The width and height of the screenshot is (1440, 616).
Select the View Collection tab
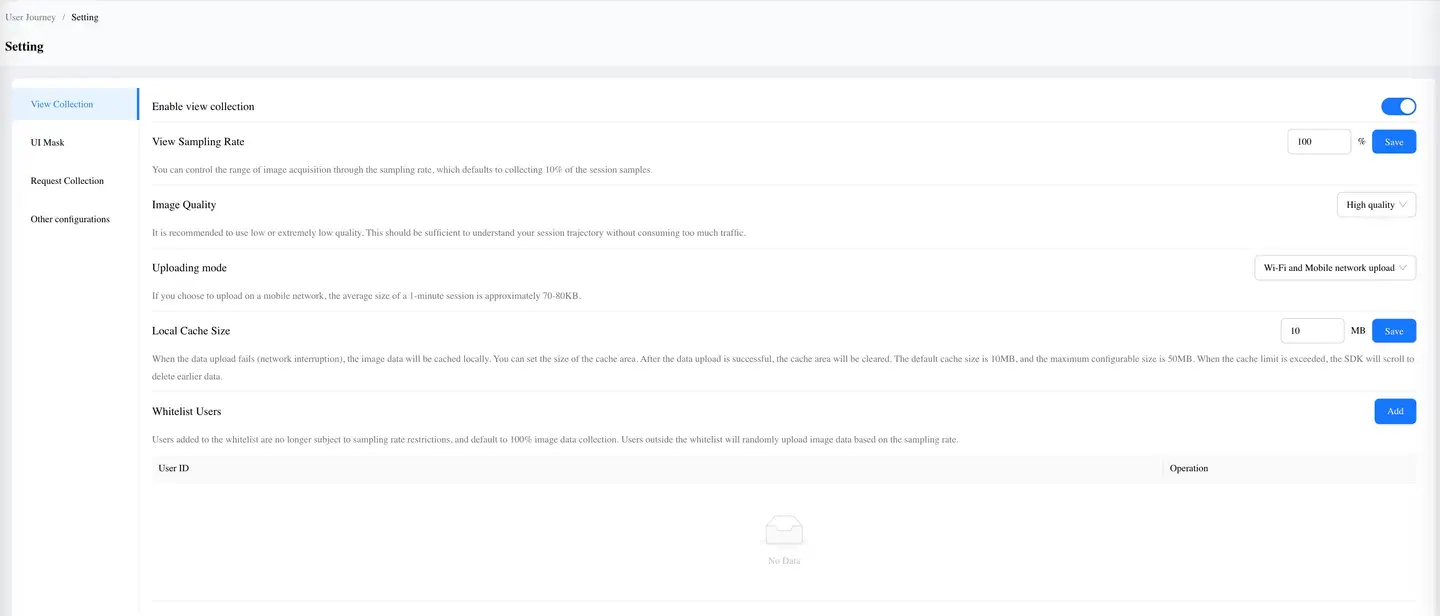coord(62,104)
